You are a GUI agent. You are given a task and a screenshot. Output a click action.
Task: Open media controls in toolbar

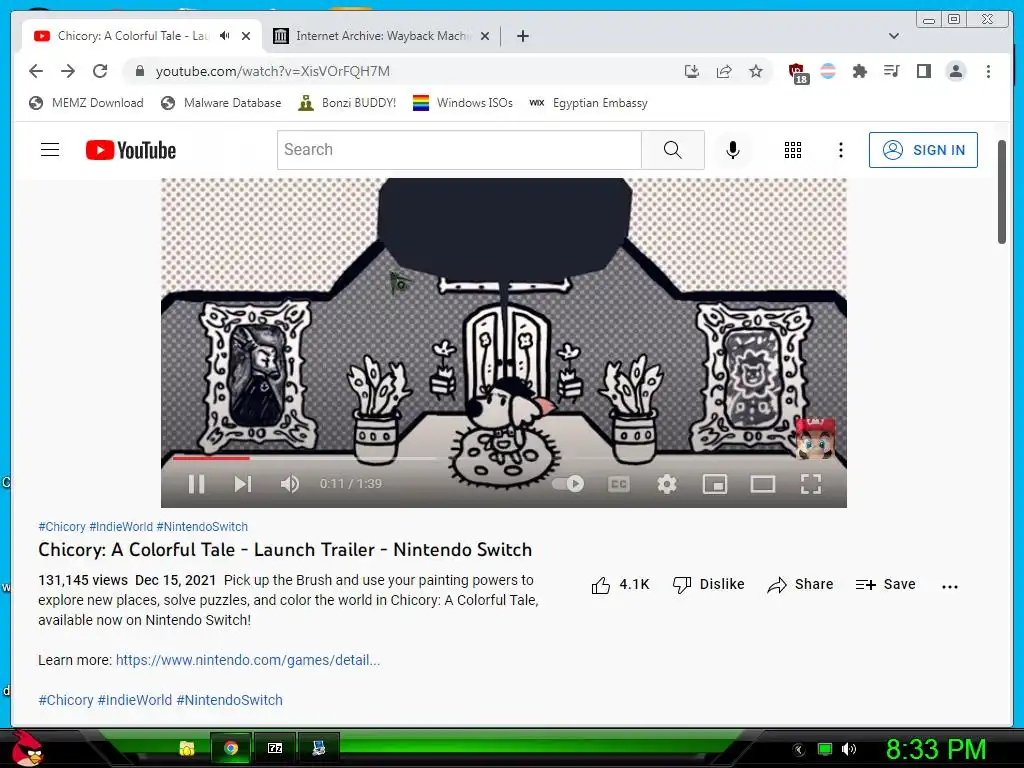click(891, 71)
